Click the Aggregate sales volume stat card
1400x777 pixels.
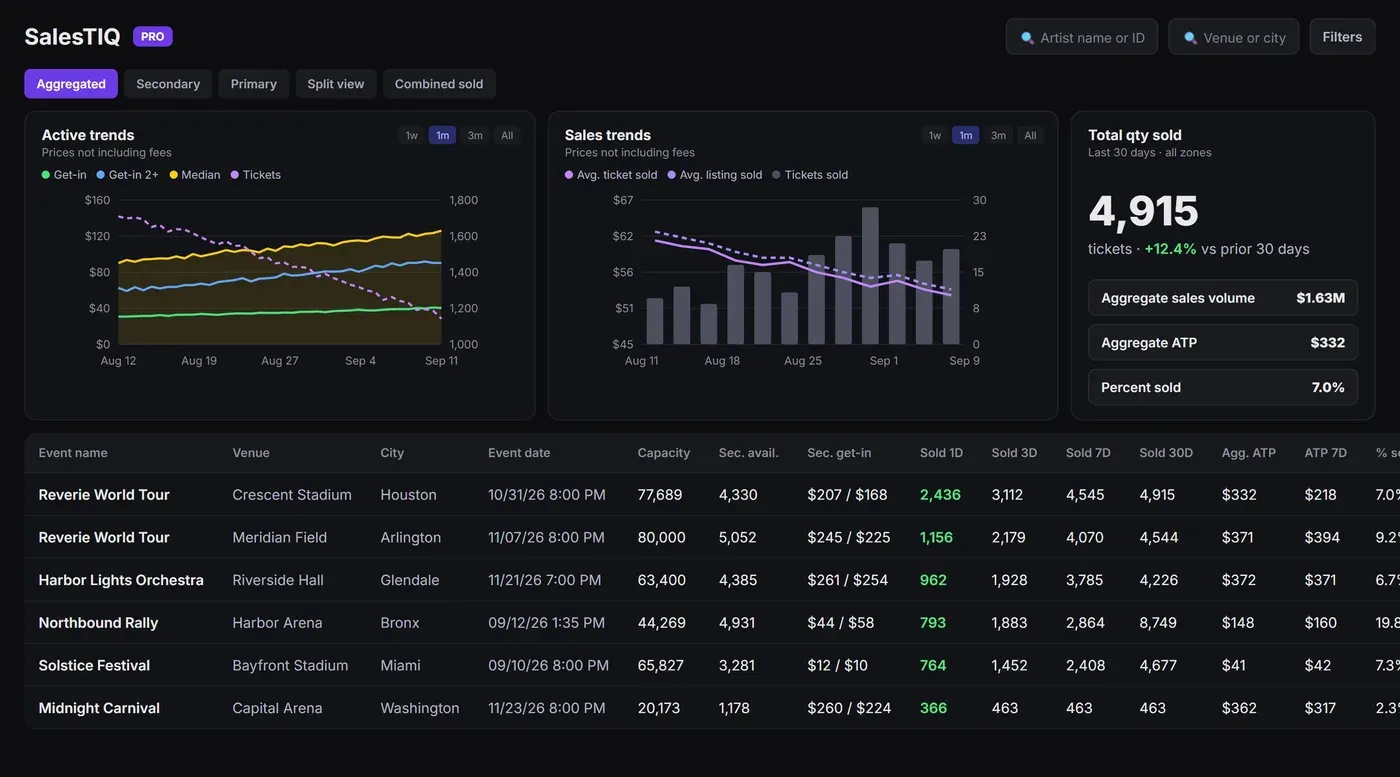[x=1223, y=298]
